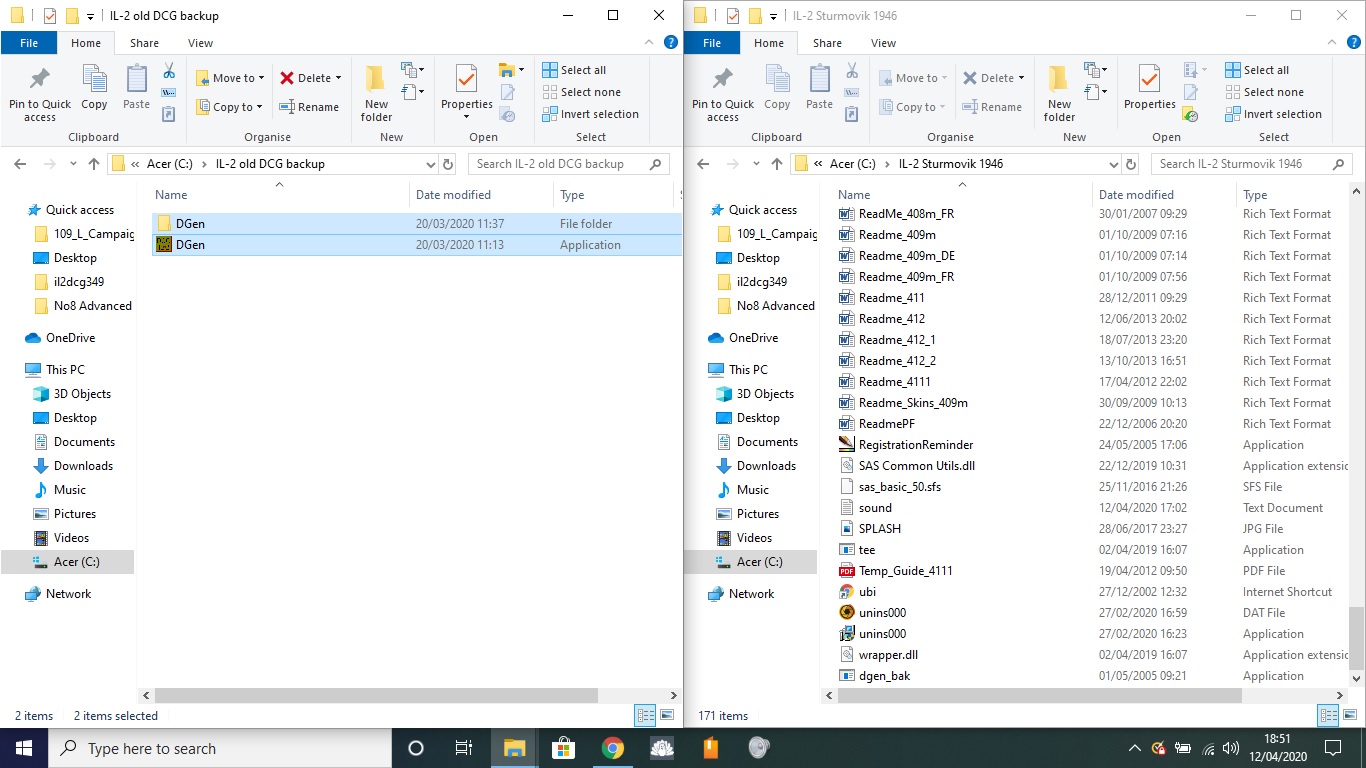Click Refresh button in left window address bar

coord(448,164)
